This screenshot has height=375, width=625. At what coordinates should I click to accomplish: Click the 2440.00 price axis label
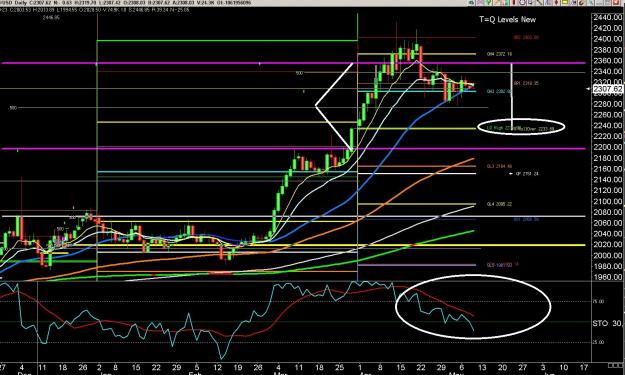pyautogui.click(x=607, y=18)
